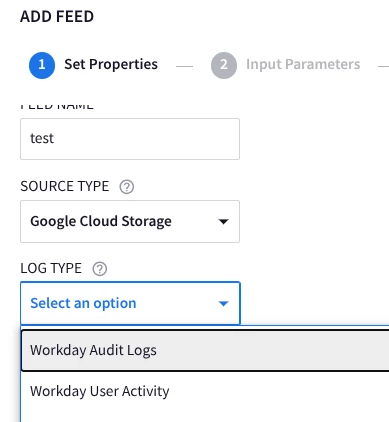Click the ADD FEED heading
The width and height of the screenshot is (389, 422).
click(57, 16)
